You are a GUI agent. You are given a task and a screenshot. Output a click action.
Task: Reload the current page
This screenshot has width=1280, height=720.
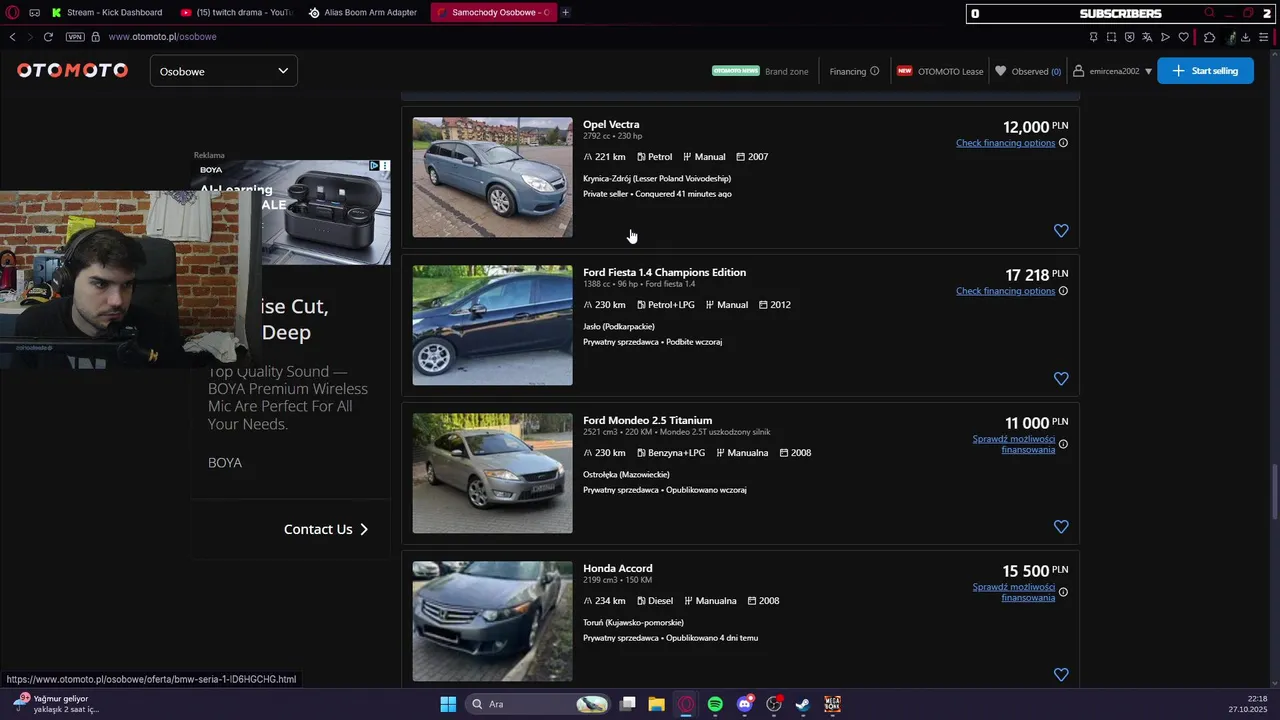coord(48,37)
